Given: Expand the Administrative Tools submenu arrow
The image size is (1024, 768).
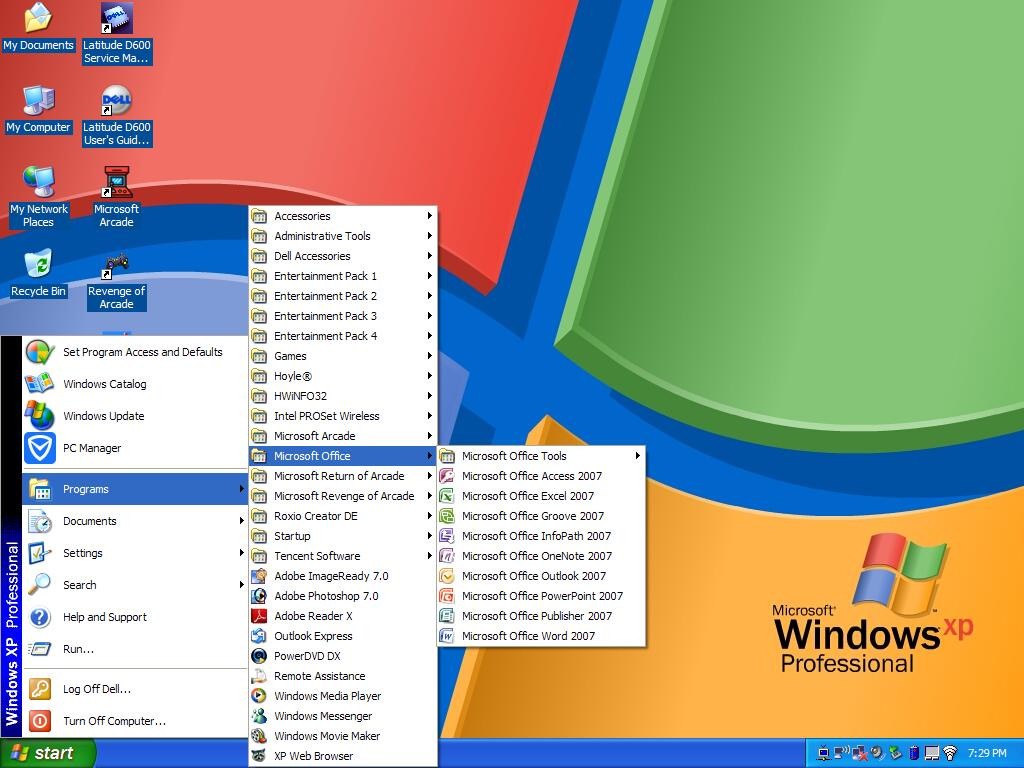Looking at the screenshot, I should (429, 236).
